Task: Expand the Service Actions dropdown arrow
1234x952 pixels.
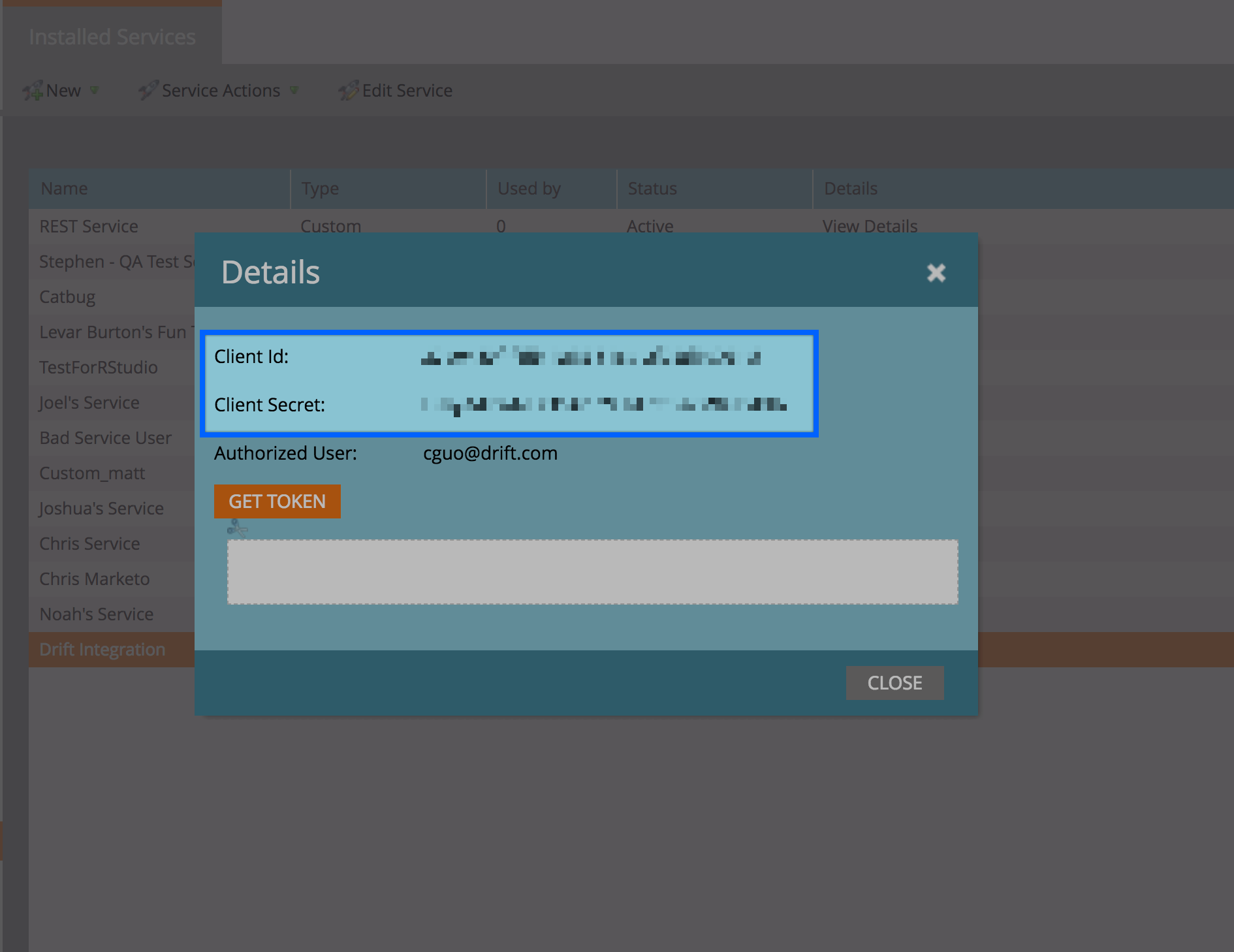Action: (x=294, y=90)
